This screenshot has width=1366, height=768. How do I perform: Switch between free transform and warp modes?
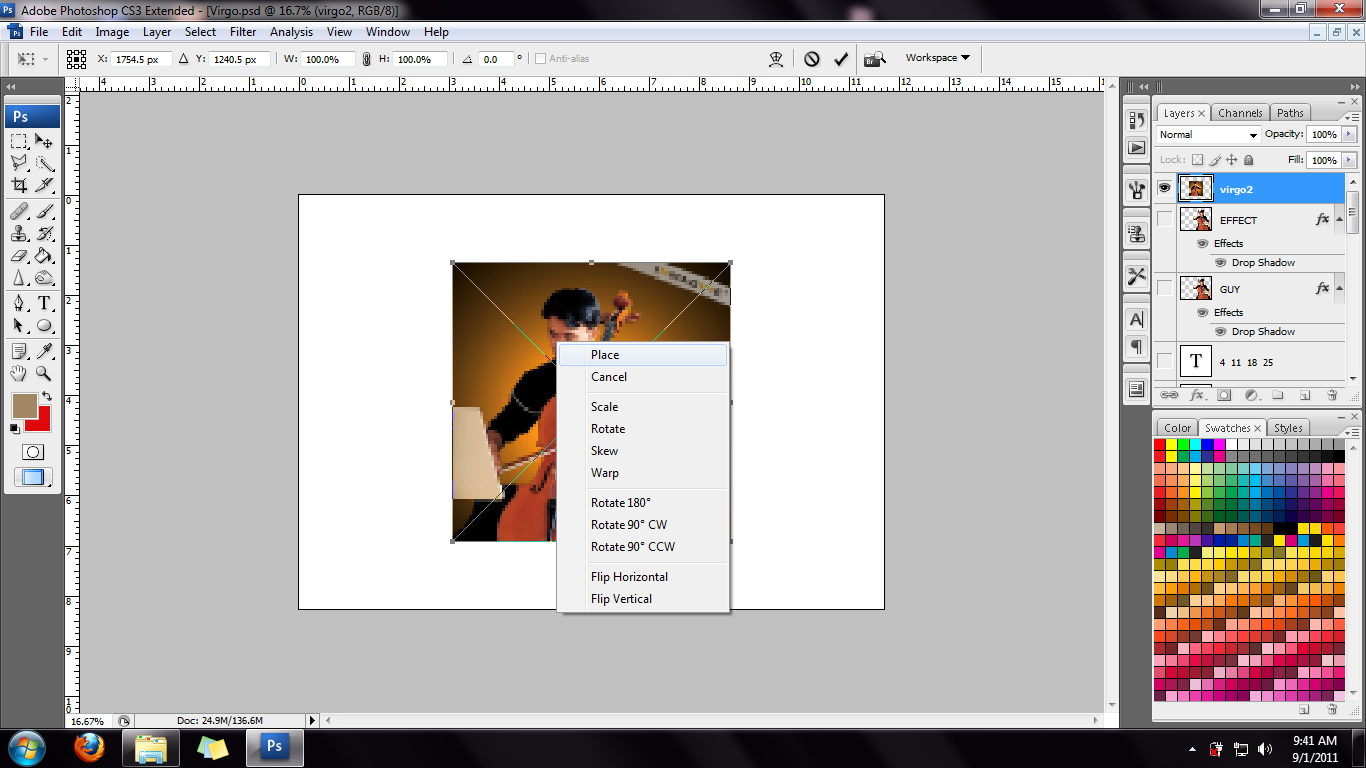click(776, 59)
